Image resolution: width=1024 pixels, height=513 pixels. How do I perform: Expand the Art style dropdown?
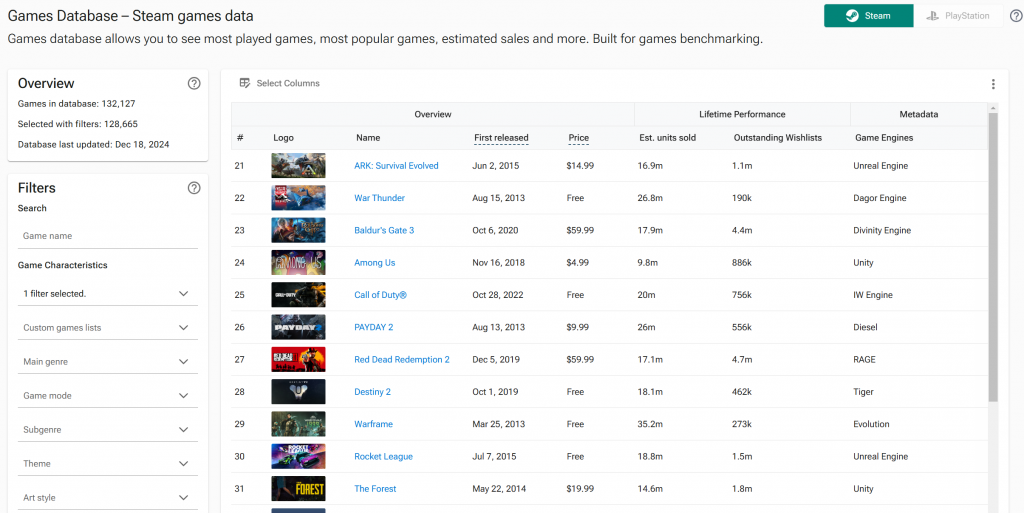pos(108,497)
